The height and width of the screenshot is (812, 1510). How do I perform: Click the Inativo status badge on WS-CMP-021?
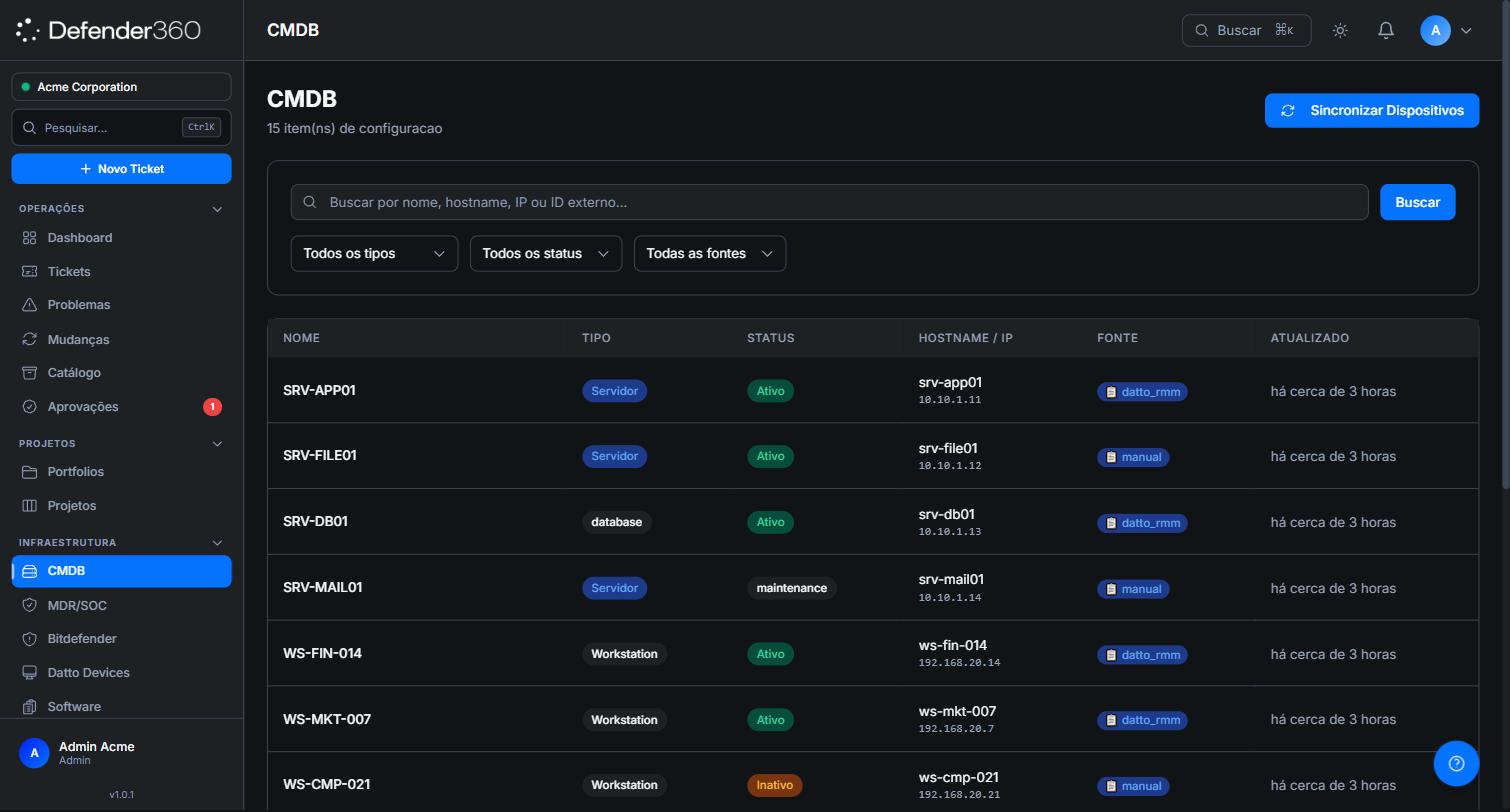pyautogui.click(x=774, y=785)
